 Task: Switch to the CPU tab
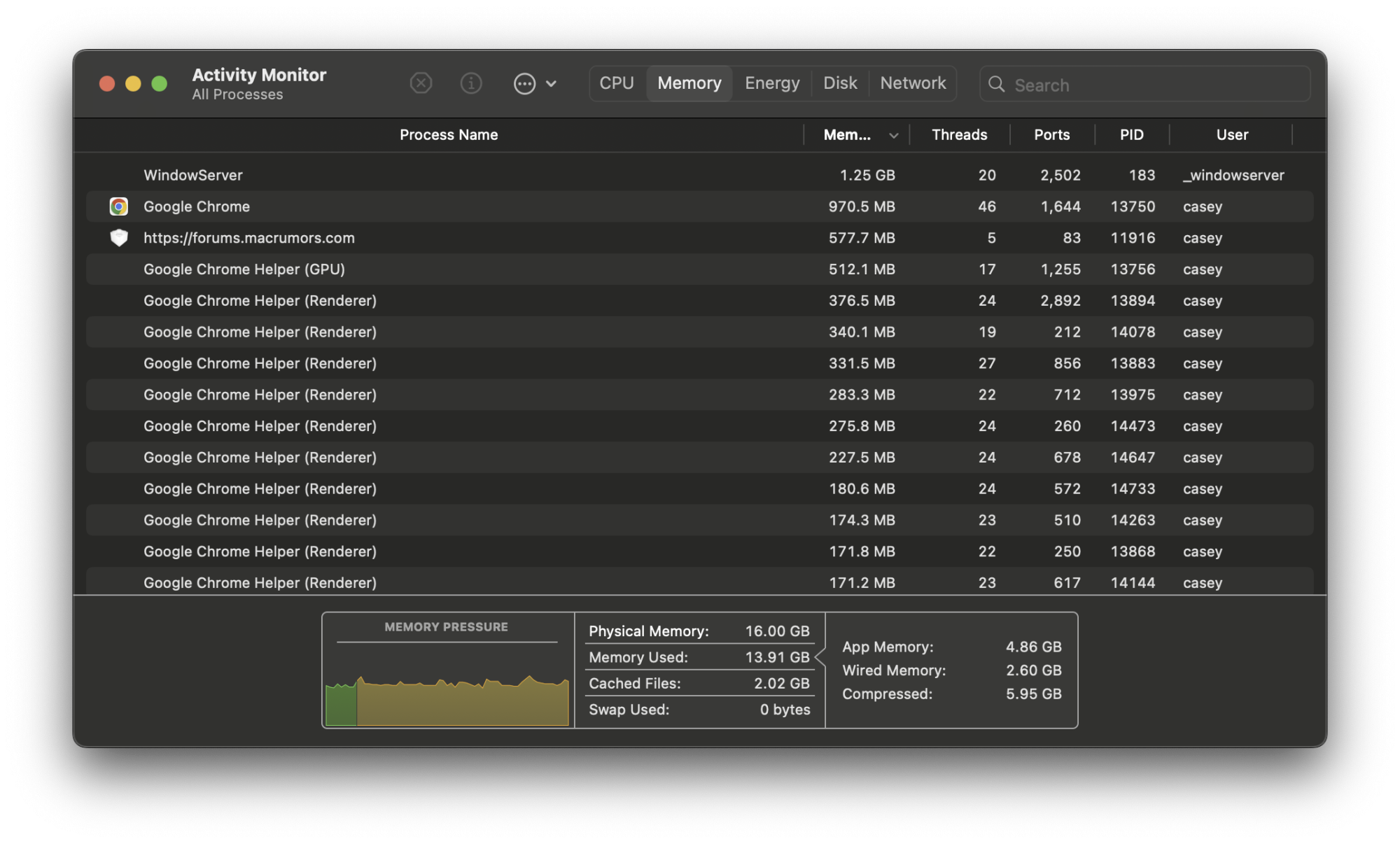(617, 83)
